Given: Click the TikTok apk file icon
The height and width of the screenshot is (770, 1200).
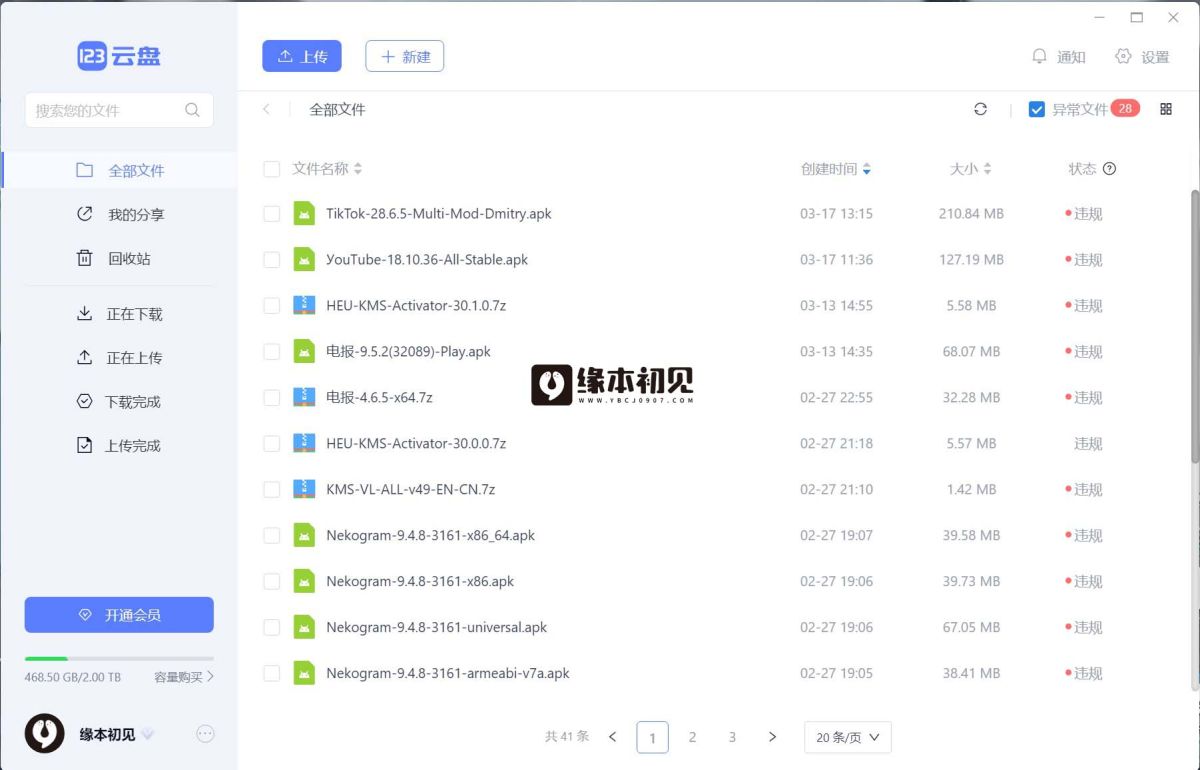Looking at the screenshot, I should (304, 213).
